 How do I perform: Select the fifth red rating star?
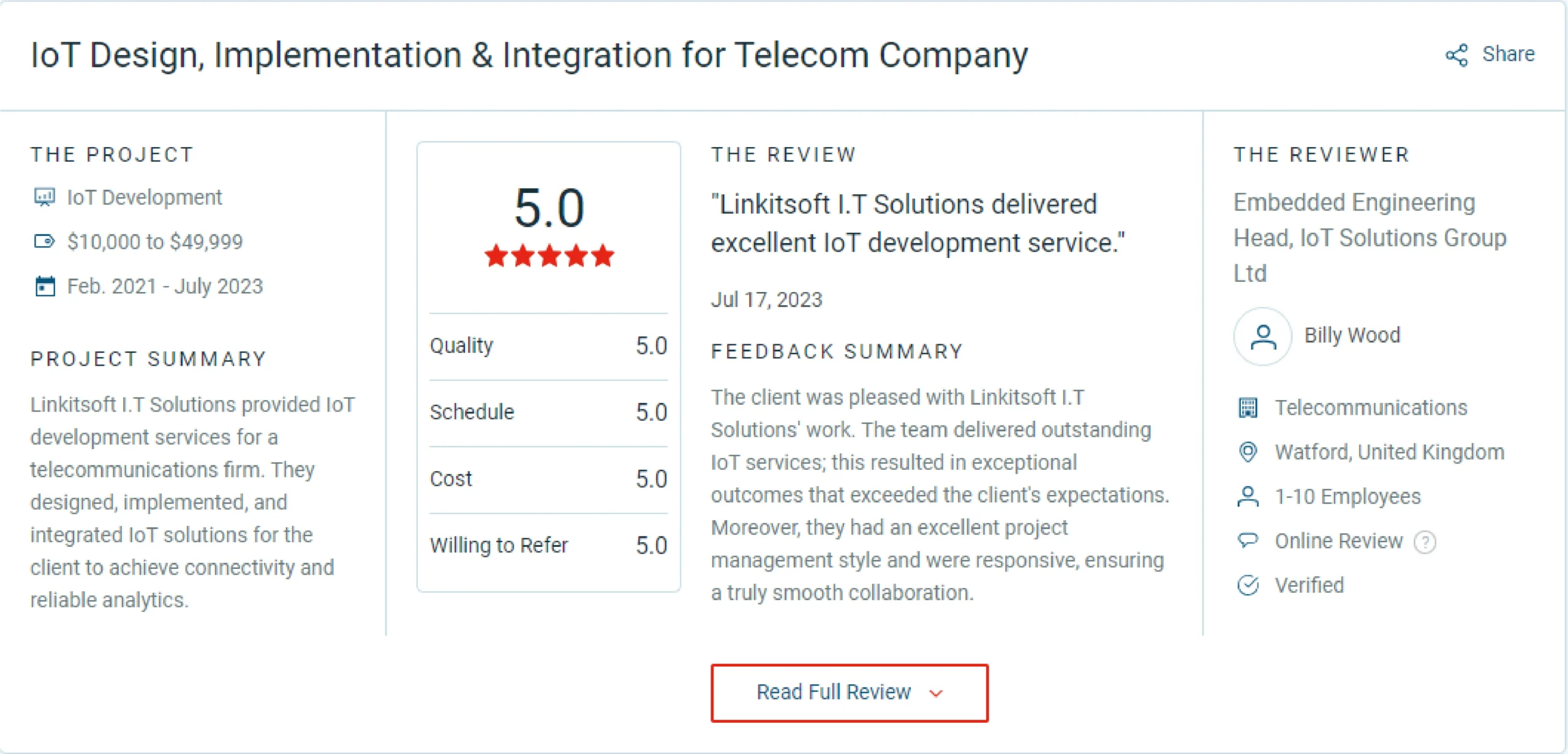coord(603,256)
